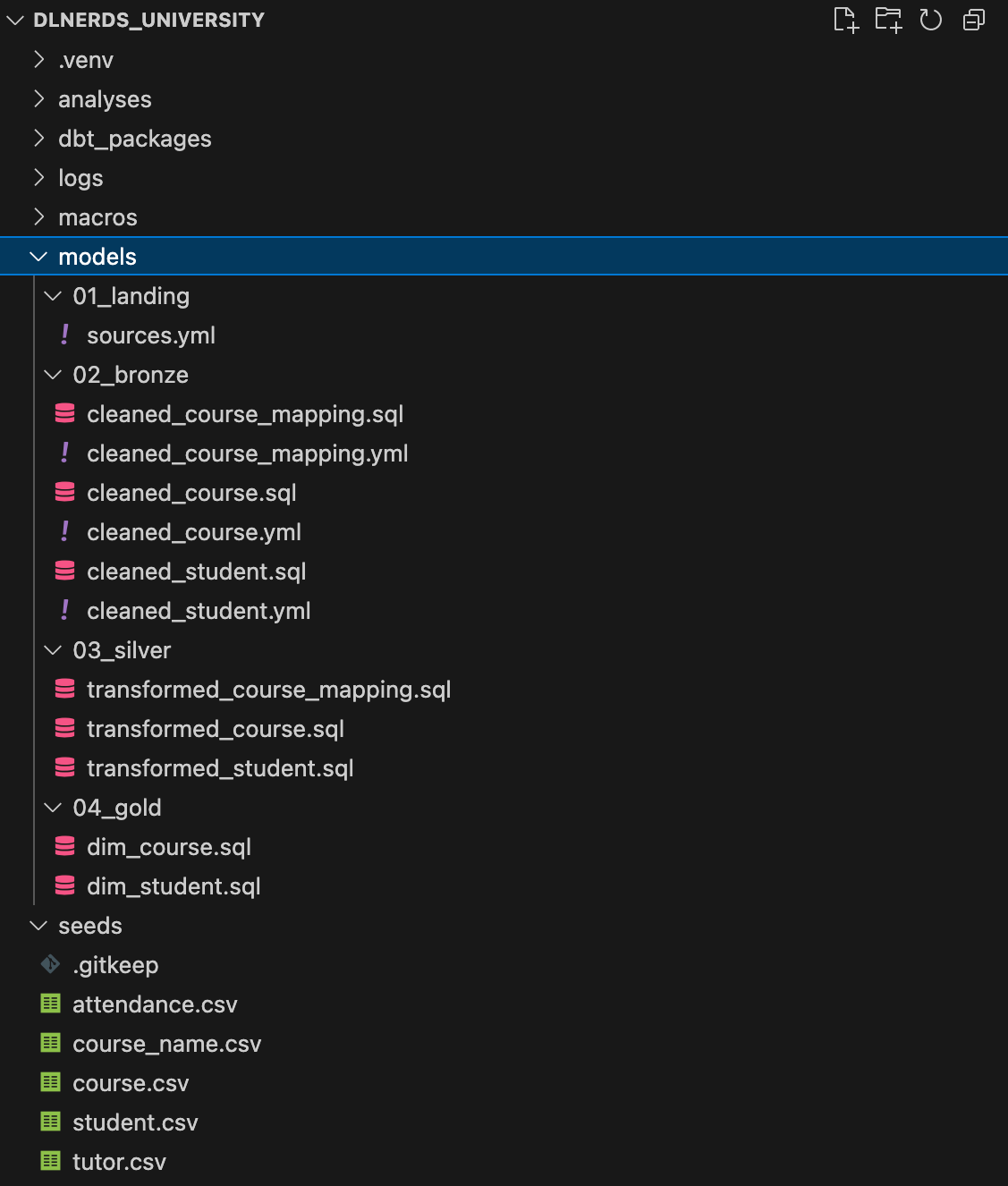1008x1186 pixels.
Task: Select the models folder row
Action: tap(504, 256)
